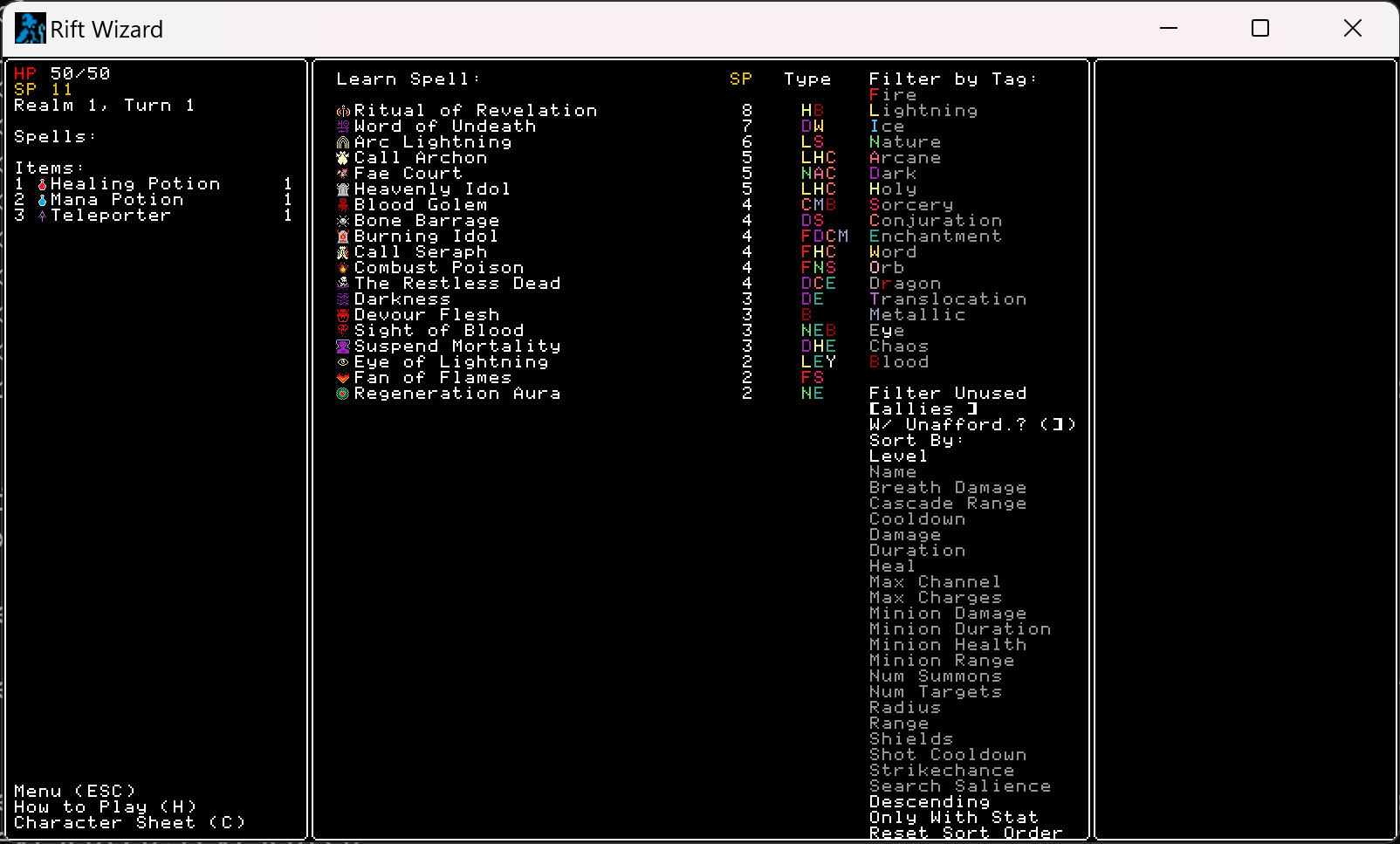1400x844 pixels.
Task: Click the Mana Potion item icon
Action: click(42, 200)
